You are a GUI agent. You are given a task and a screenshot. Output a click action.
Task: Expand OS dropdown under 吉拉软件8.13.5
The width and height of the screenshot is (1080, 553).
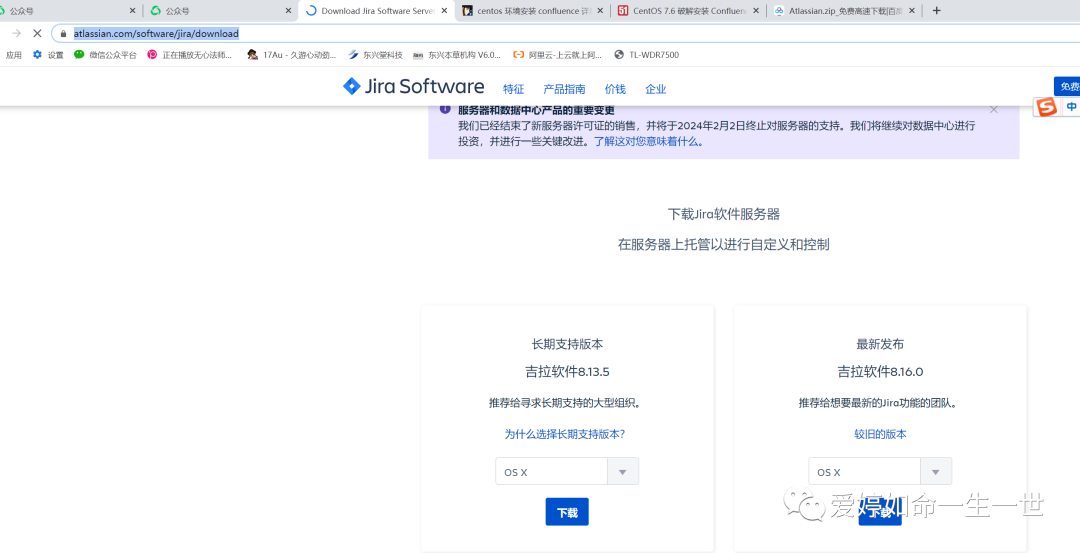pyautogui.click(x=567, y=472)
